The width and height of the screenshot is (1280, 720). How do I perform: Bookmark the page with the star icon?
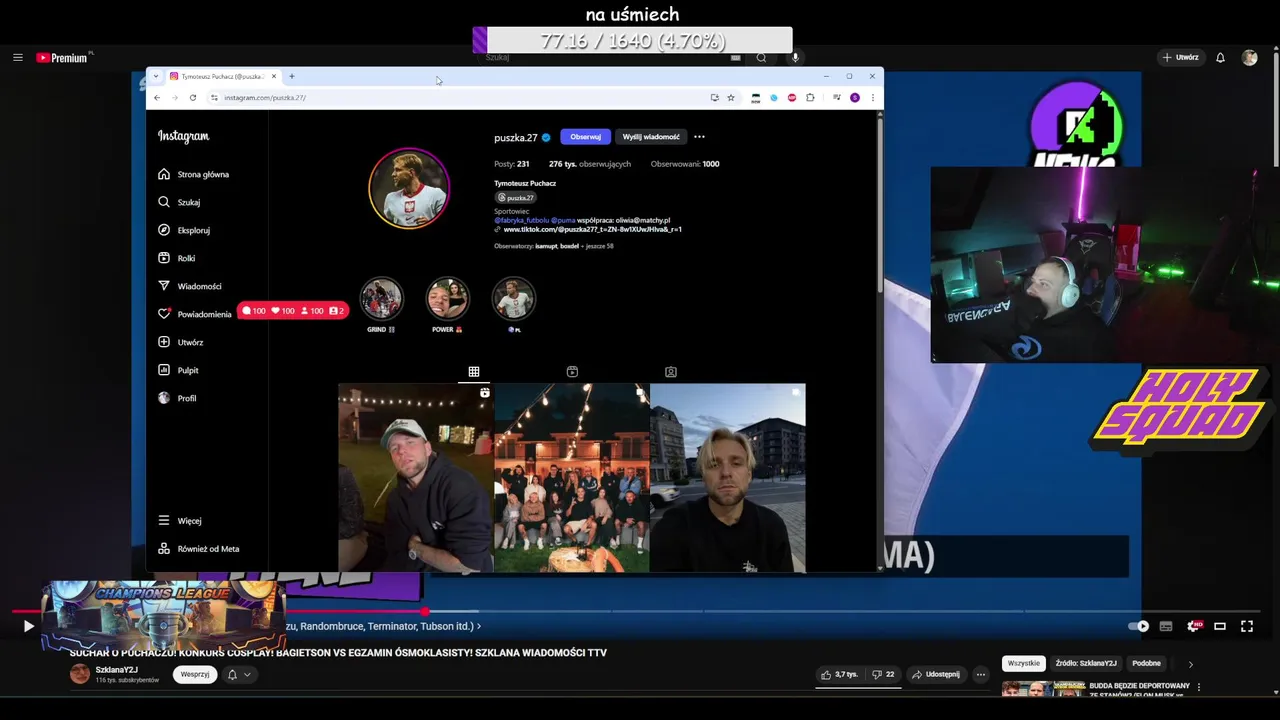pos(731,98)
